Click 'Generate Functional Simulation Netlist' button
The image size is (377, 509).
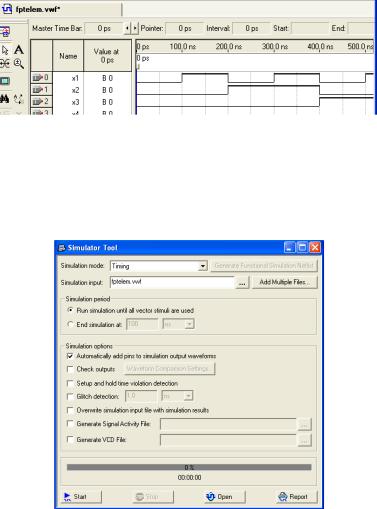tap(264, 266)
